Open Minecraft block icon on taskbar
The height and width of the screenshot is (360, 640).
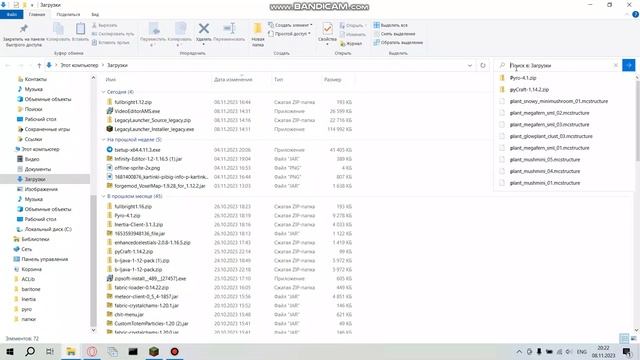154,351
